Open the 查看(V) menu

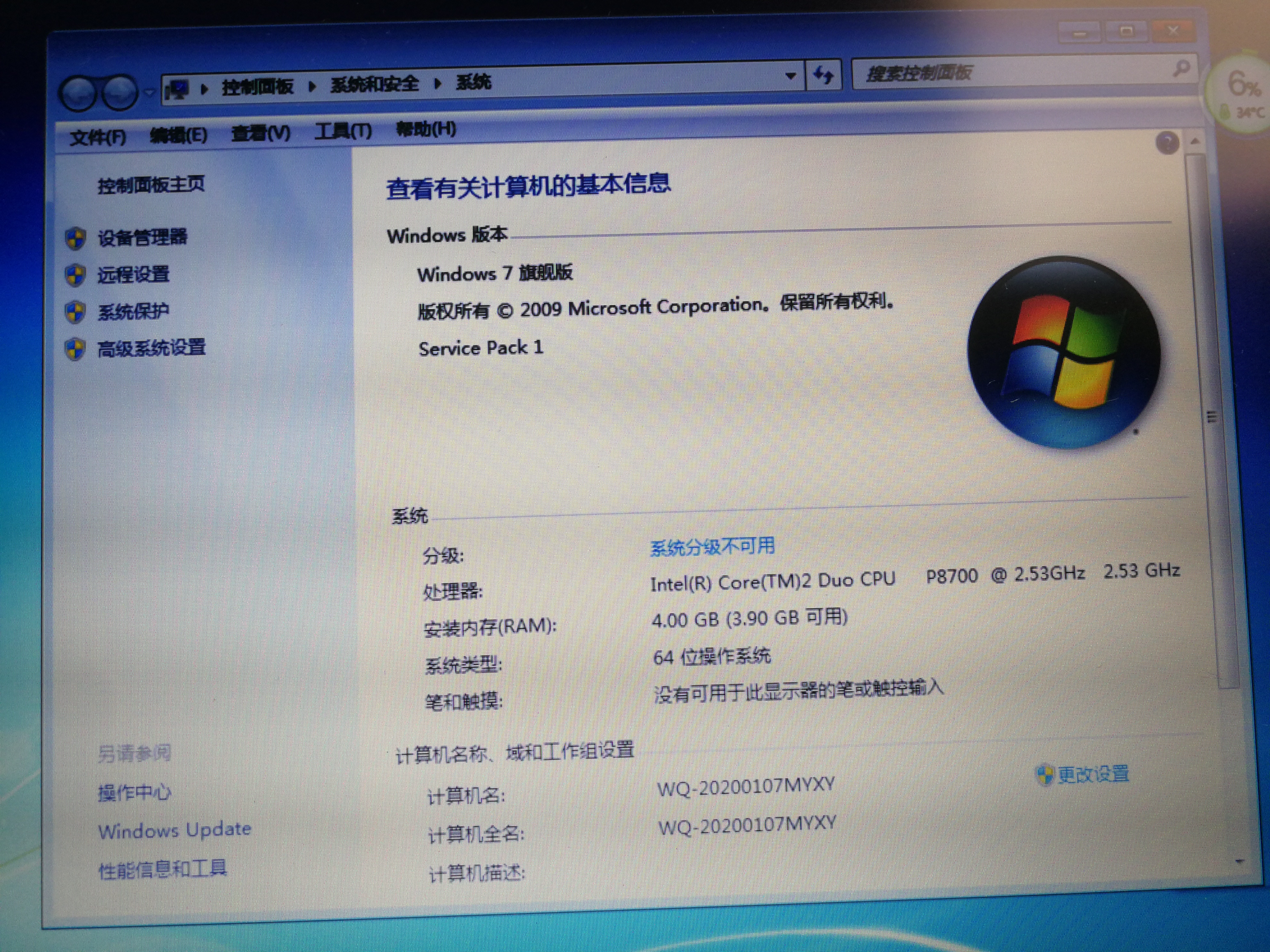261,133
